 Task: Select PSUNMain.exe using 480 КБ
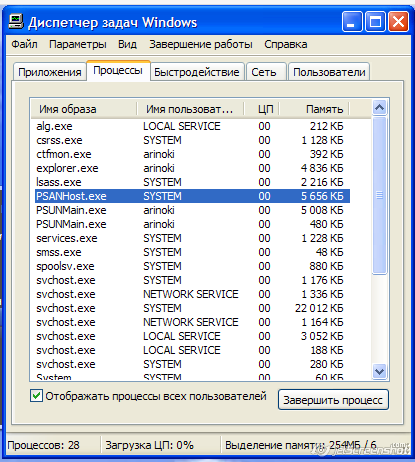pyautogui.click(x=192, y=224)
